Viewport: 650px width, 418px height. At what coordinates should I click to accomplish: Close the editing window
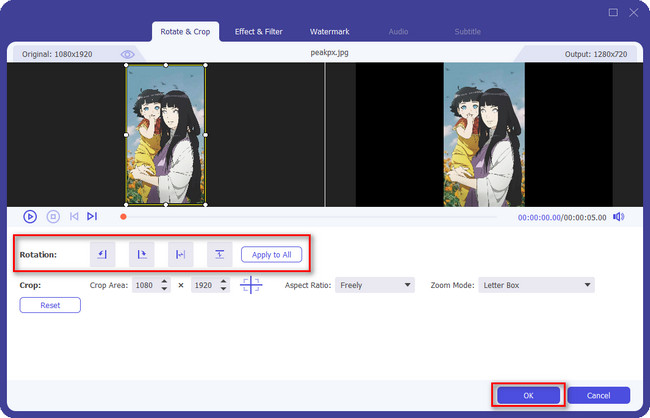click(x=633, y=12)
